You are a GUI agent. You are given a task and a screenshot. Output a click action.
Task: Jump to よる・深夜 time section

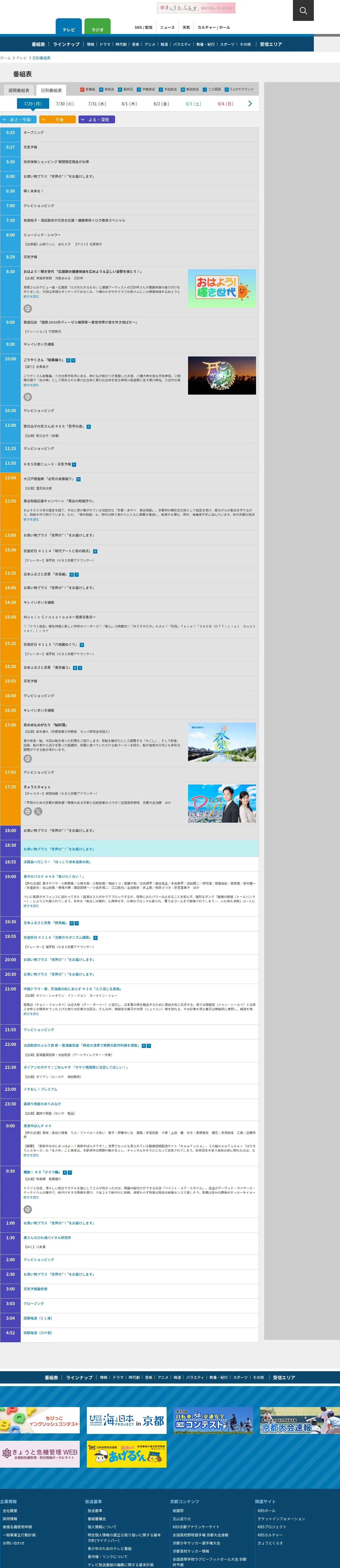(x=97, y=120)
